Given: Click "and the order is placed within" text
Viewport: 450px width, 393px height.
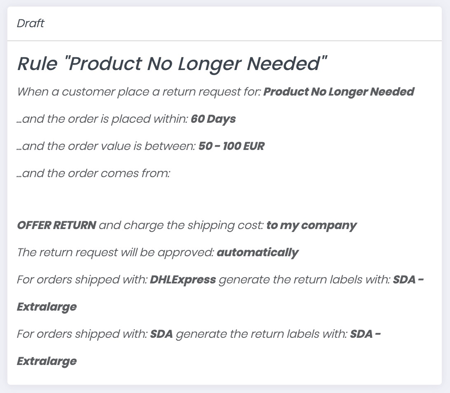Looking at the screenshot, I should (103, 119).
